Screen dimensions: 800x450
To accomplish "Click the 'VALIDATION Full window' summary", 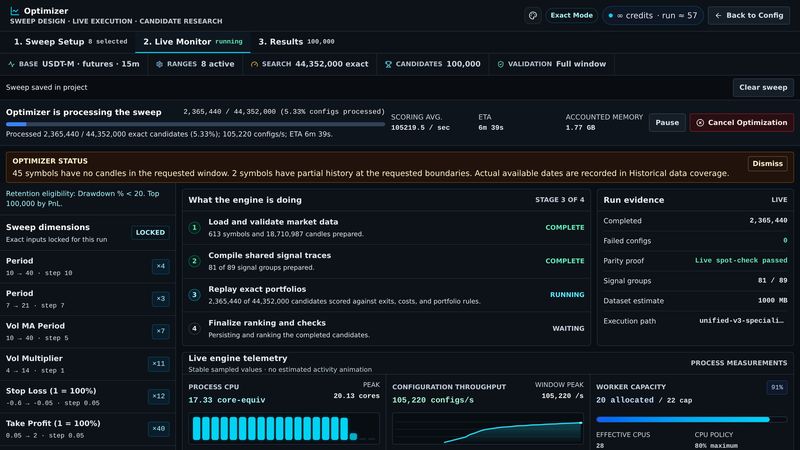I will tap(552, 64).
